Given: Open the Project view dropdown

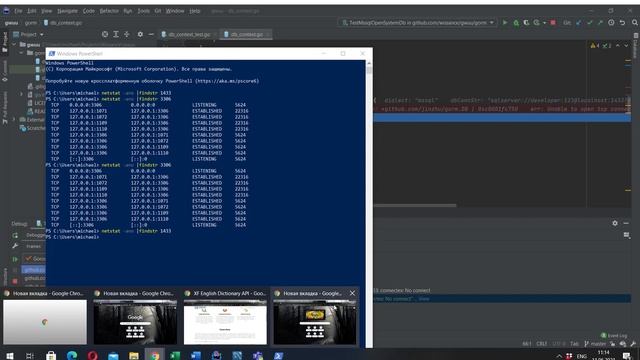Looking at the screenshot, I should [28, 34].
